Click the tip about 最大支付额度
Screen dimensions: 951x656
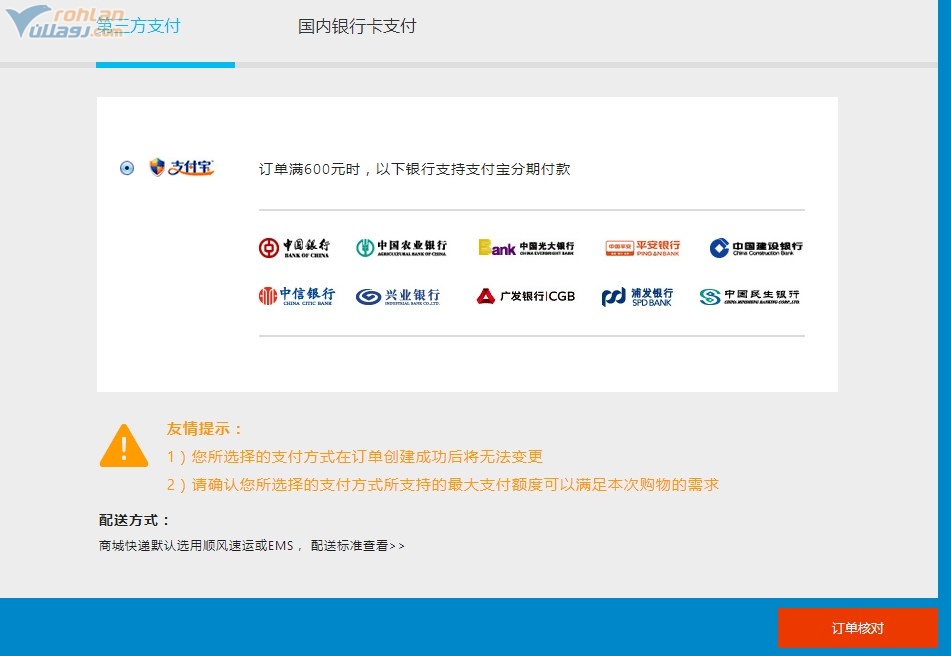tap(443, 484)
